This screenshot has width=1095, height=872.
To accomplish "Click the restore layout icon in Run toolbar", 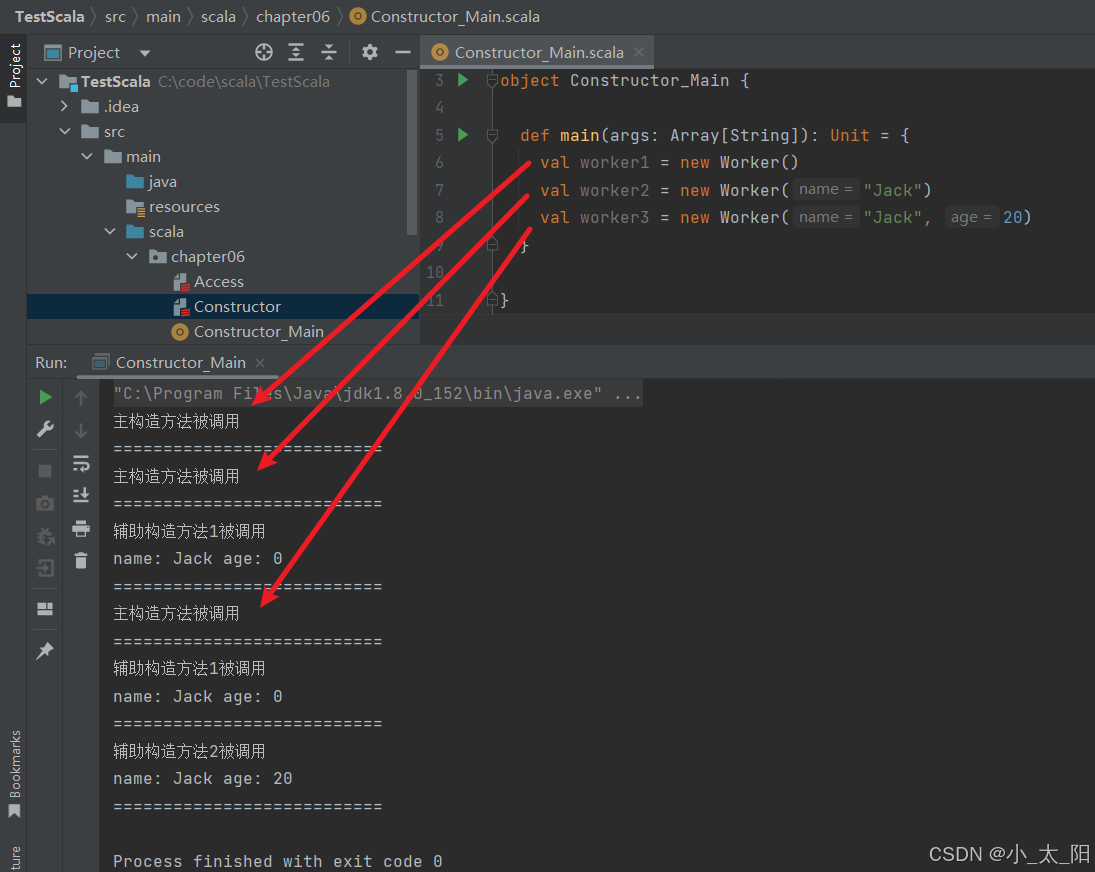I will (x=45, y=609).
